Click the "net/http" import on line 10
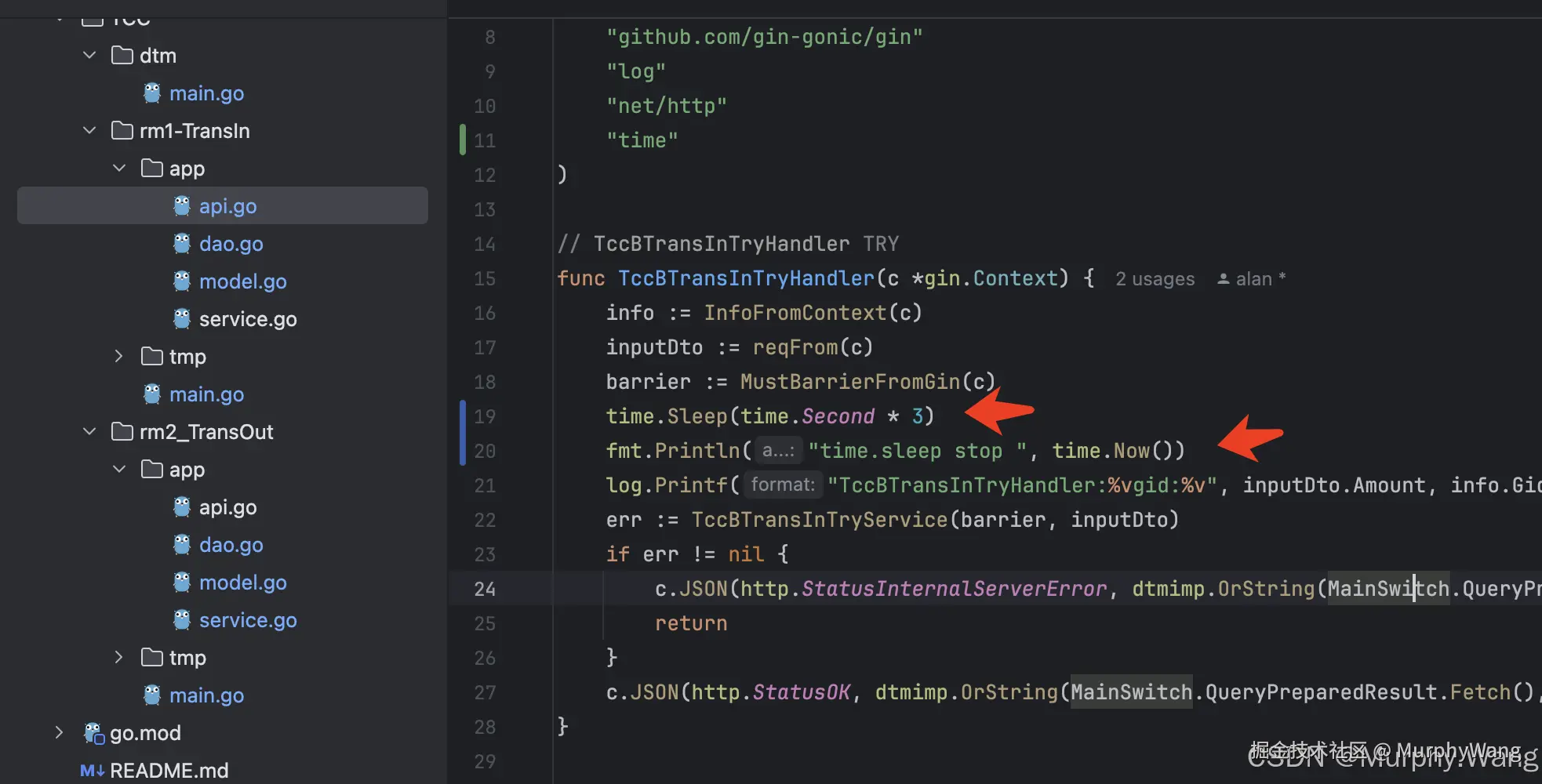This screenshot has width=1542, height=784. pos(667,106)
